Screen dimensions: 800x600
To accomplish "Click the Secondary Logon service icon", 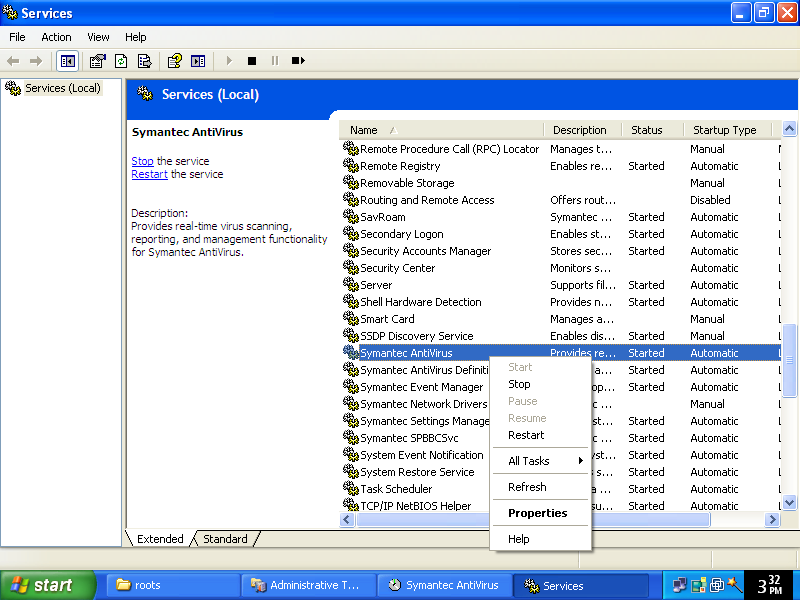I will (x=351, y=234).
